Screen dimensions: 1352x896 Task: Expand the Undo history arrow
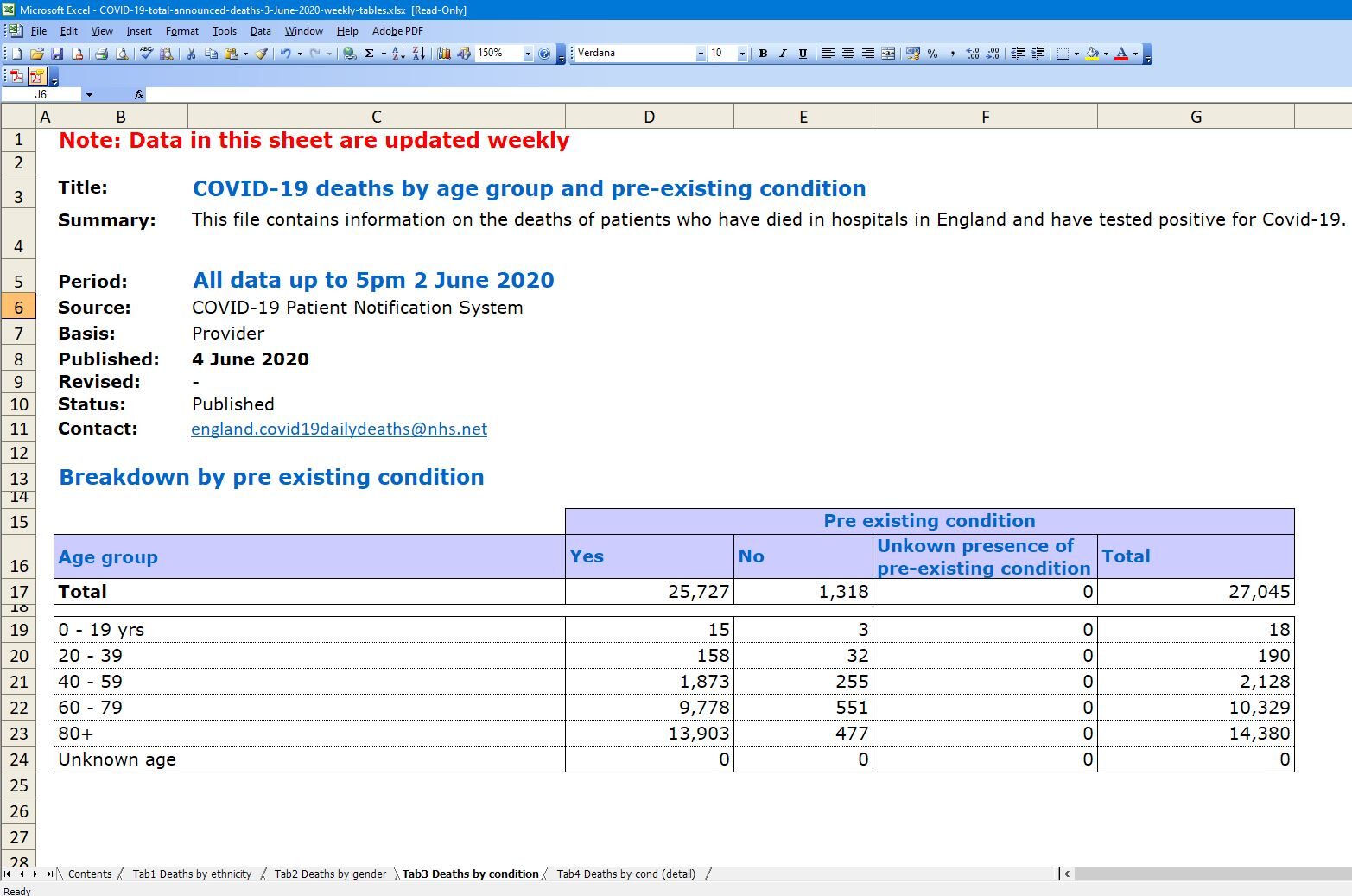(x=300, y=54)
